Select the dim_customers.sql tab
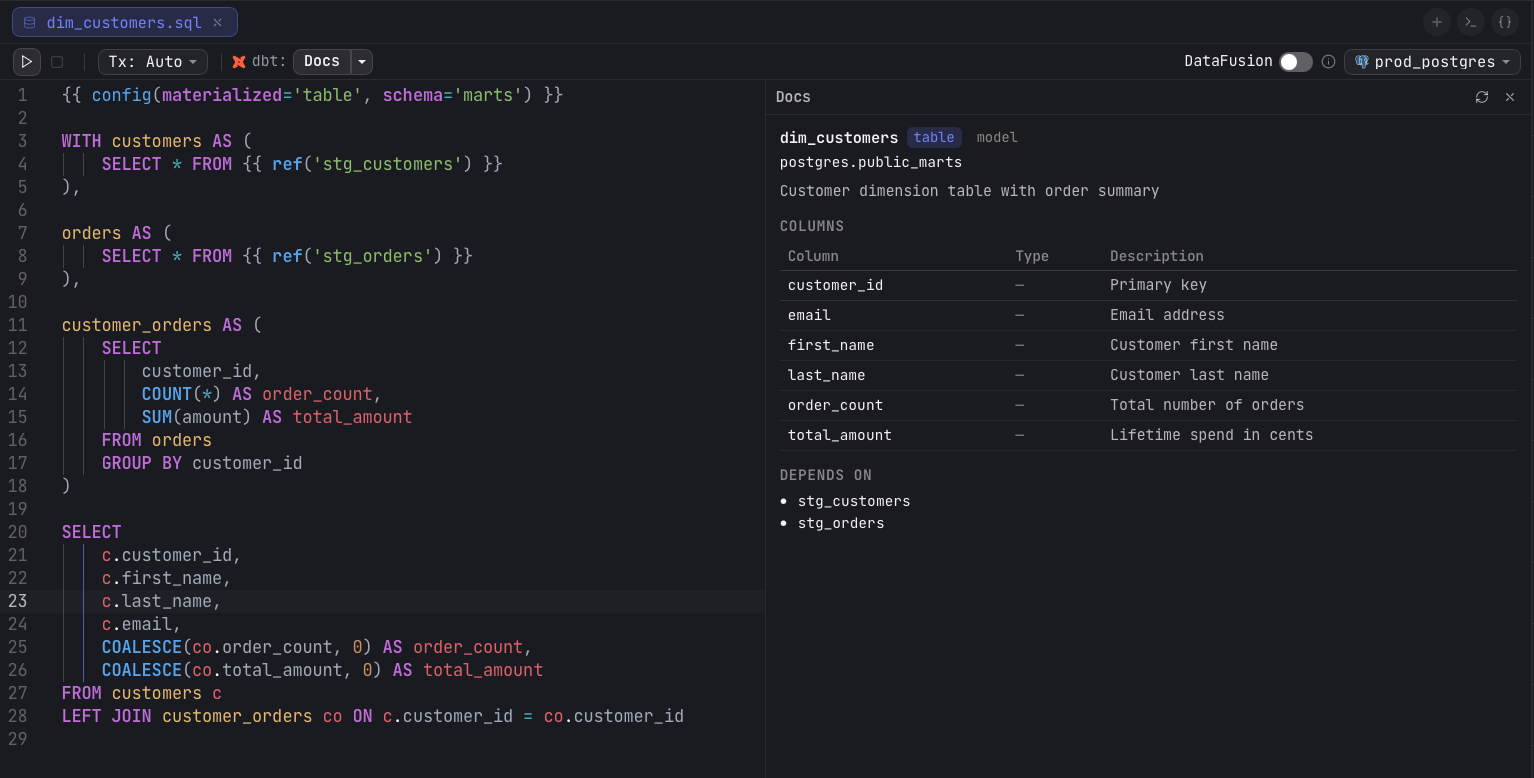 [124, 22]
